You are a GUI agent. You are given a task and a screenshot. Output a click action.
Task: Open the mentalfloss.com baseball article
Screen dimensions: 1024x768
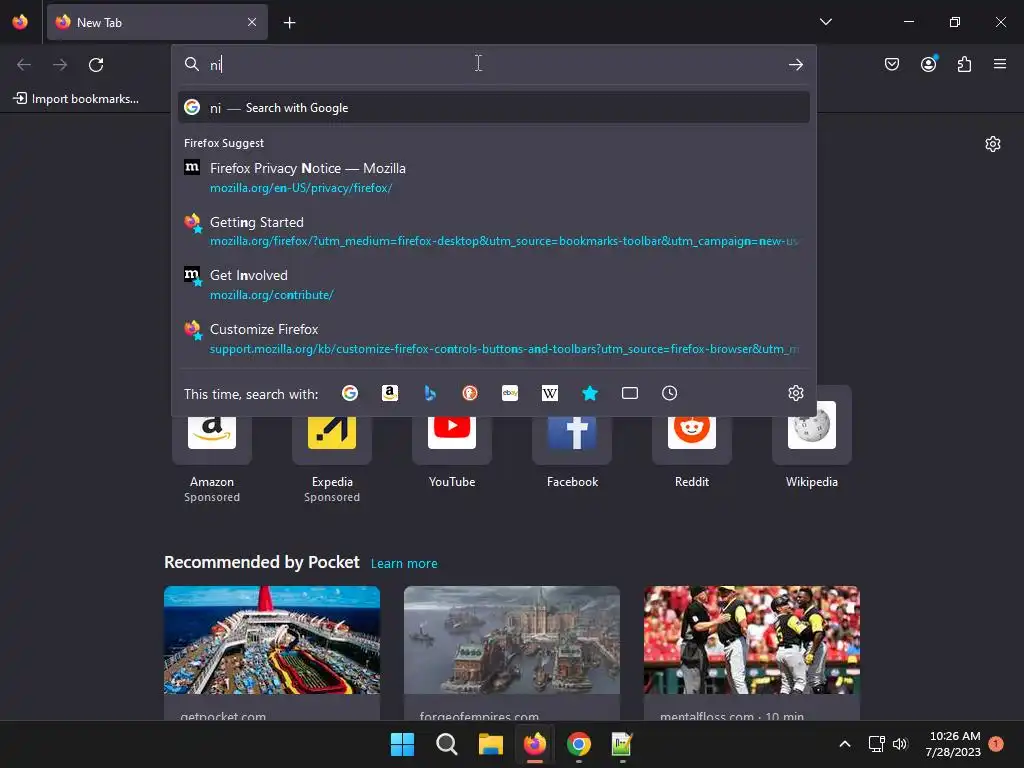tap(752, 653)
